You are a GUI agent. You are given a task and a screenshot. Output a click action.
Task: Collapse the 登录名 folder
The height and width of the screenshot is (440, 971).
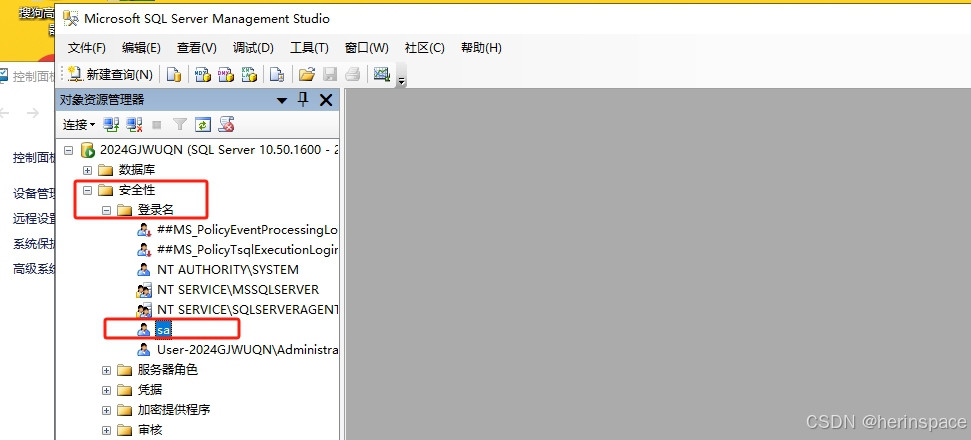click(107, 210)
